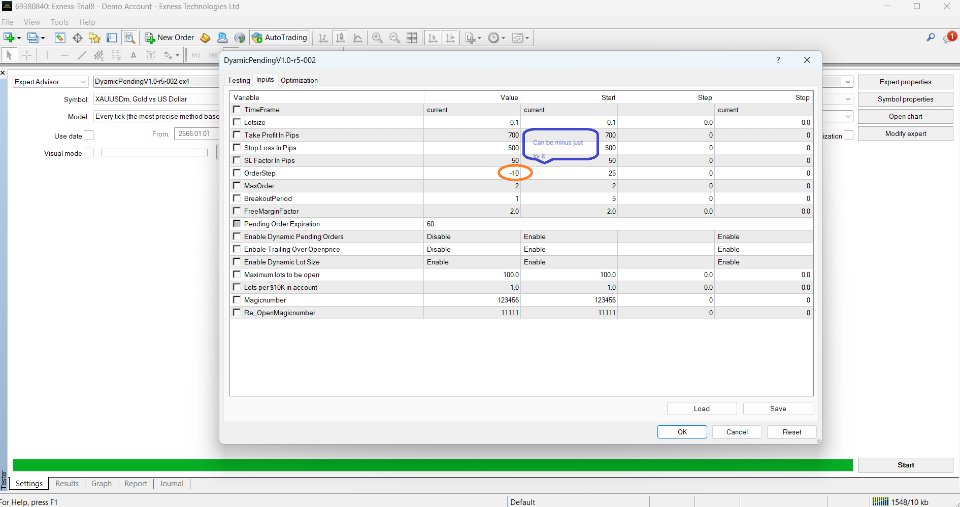Viewport: 960px width, 507px height.
Task: Click the Zoom Out magnifier icon
Action: click(x=395, y=37)
